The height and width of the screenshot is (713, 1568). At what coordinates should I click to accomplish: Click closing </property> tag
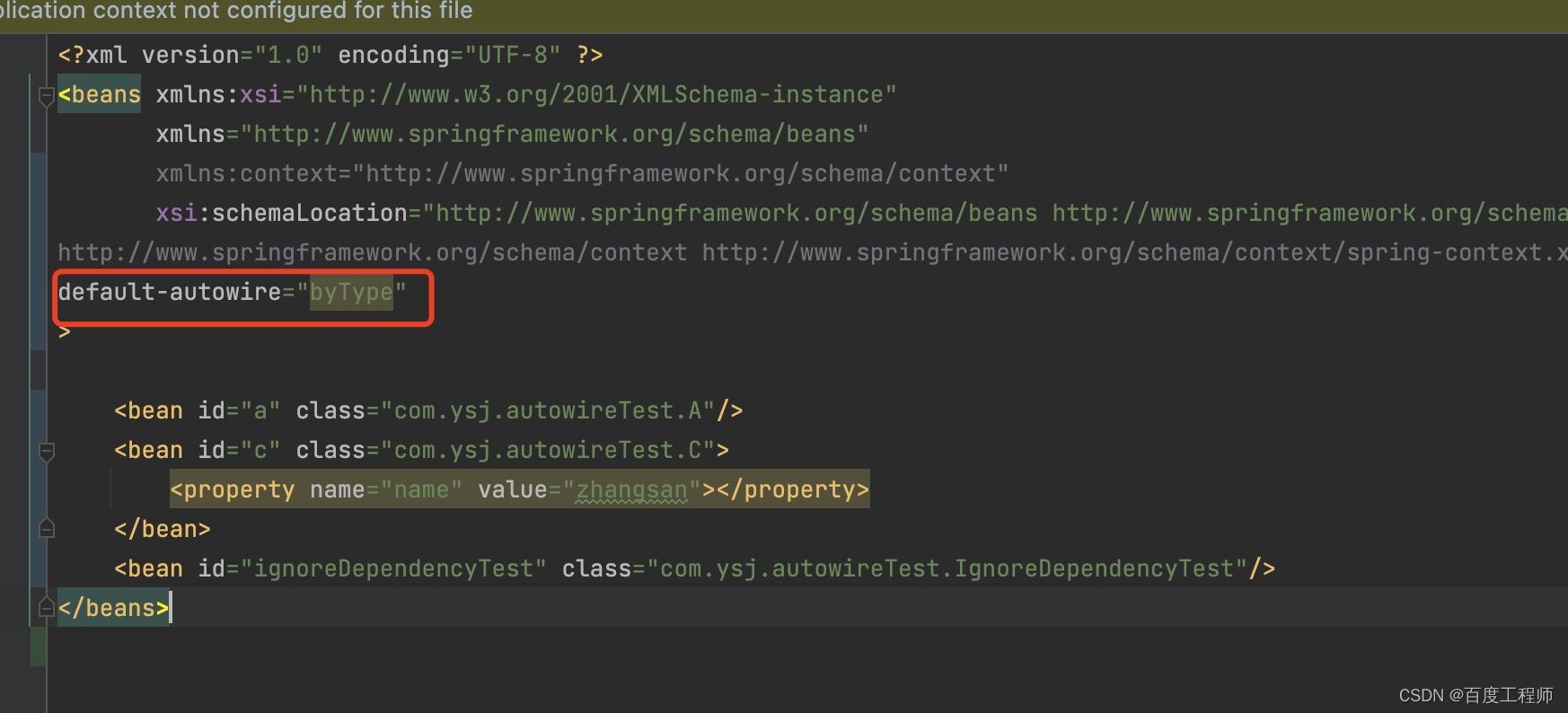pyautogui.click(x=793, y=489)
